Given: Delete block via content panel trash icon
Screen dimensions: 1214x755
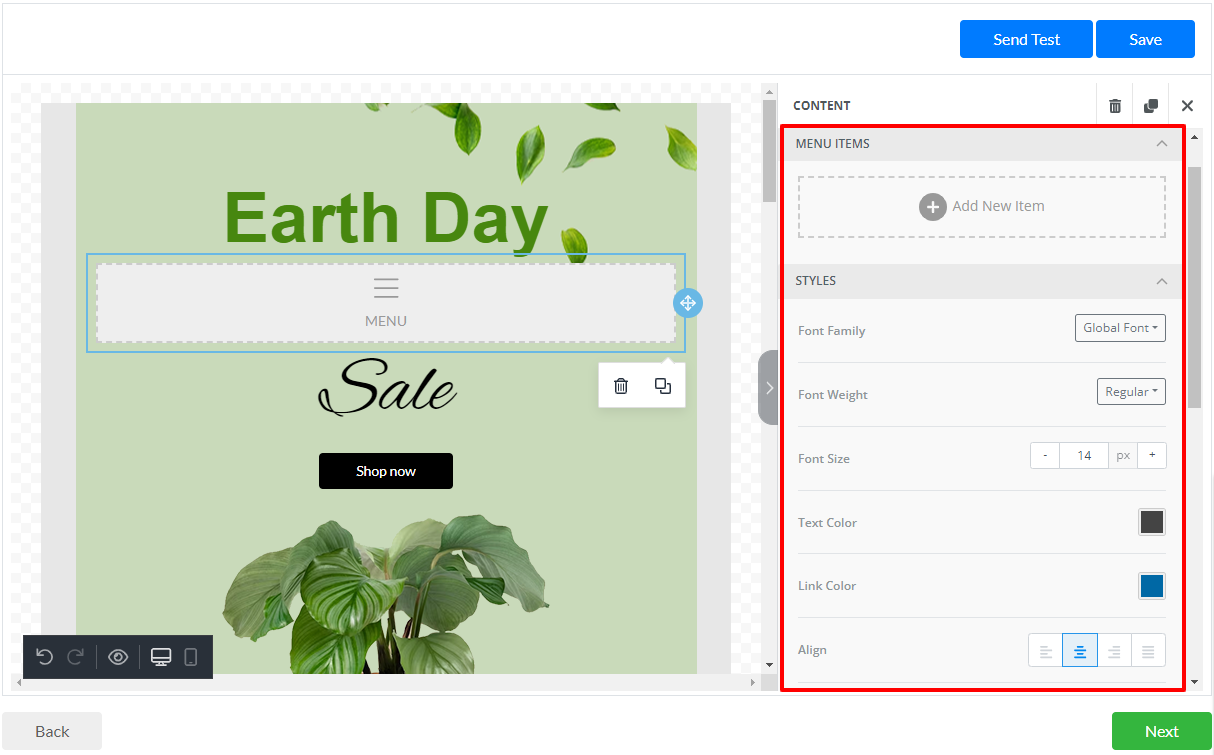Looking at the screenshot, I should click(x=1115, y=106).
